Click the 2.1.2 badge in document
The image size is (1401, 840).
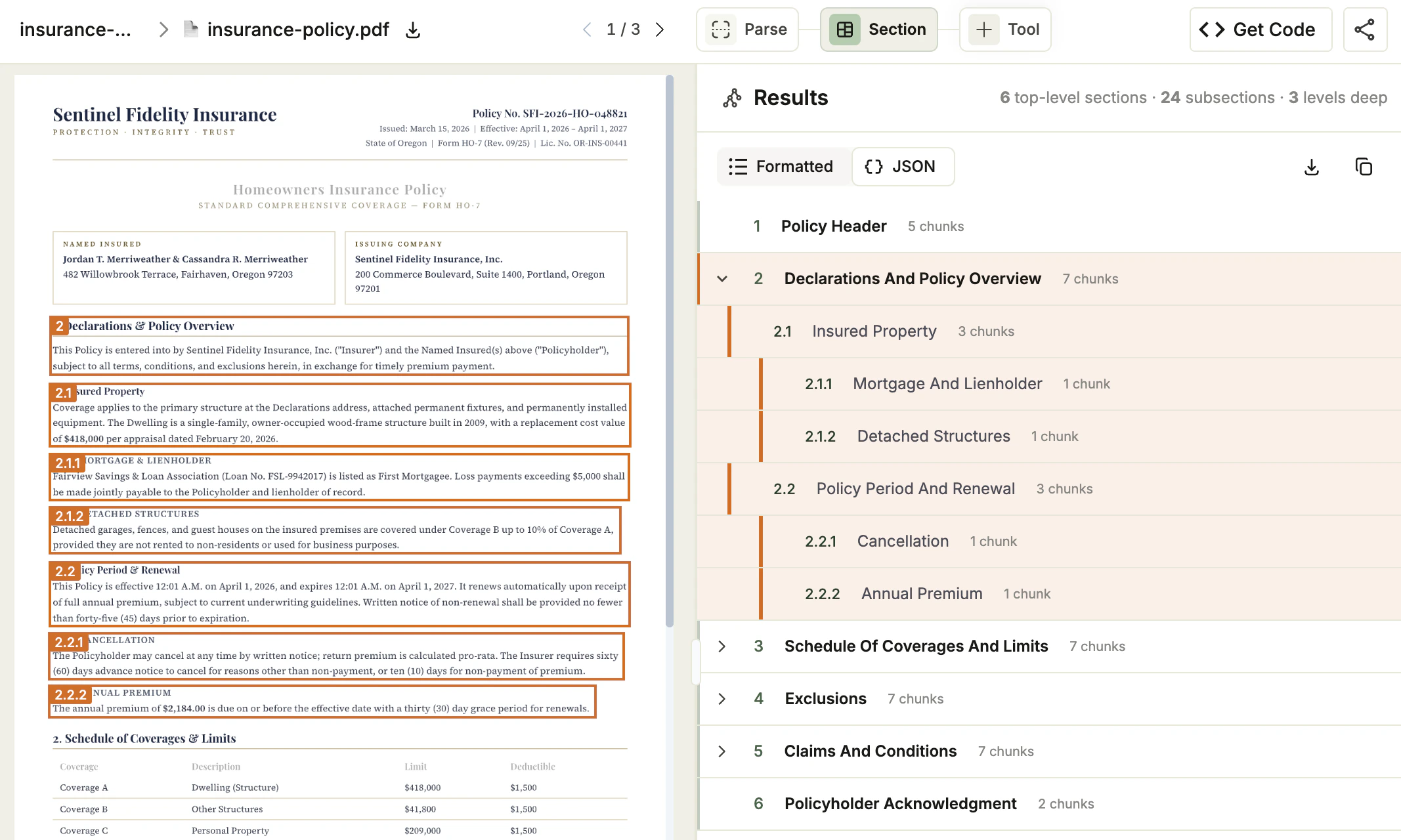point(70,516)
